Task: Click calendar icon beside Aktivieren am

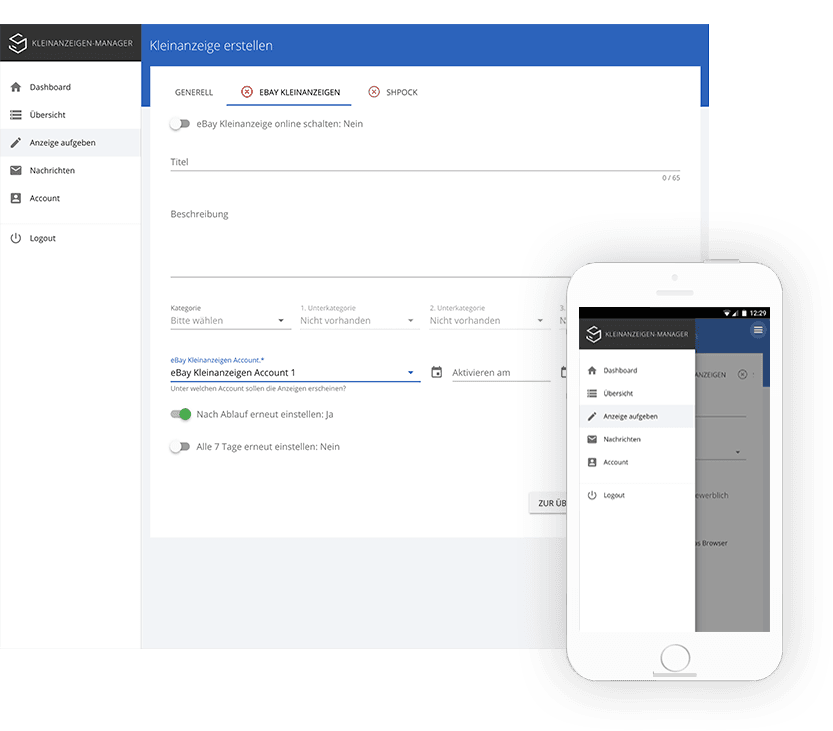Action: [x=437, y=372]
